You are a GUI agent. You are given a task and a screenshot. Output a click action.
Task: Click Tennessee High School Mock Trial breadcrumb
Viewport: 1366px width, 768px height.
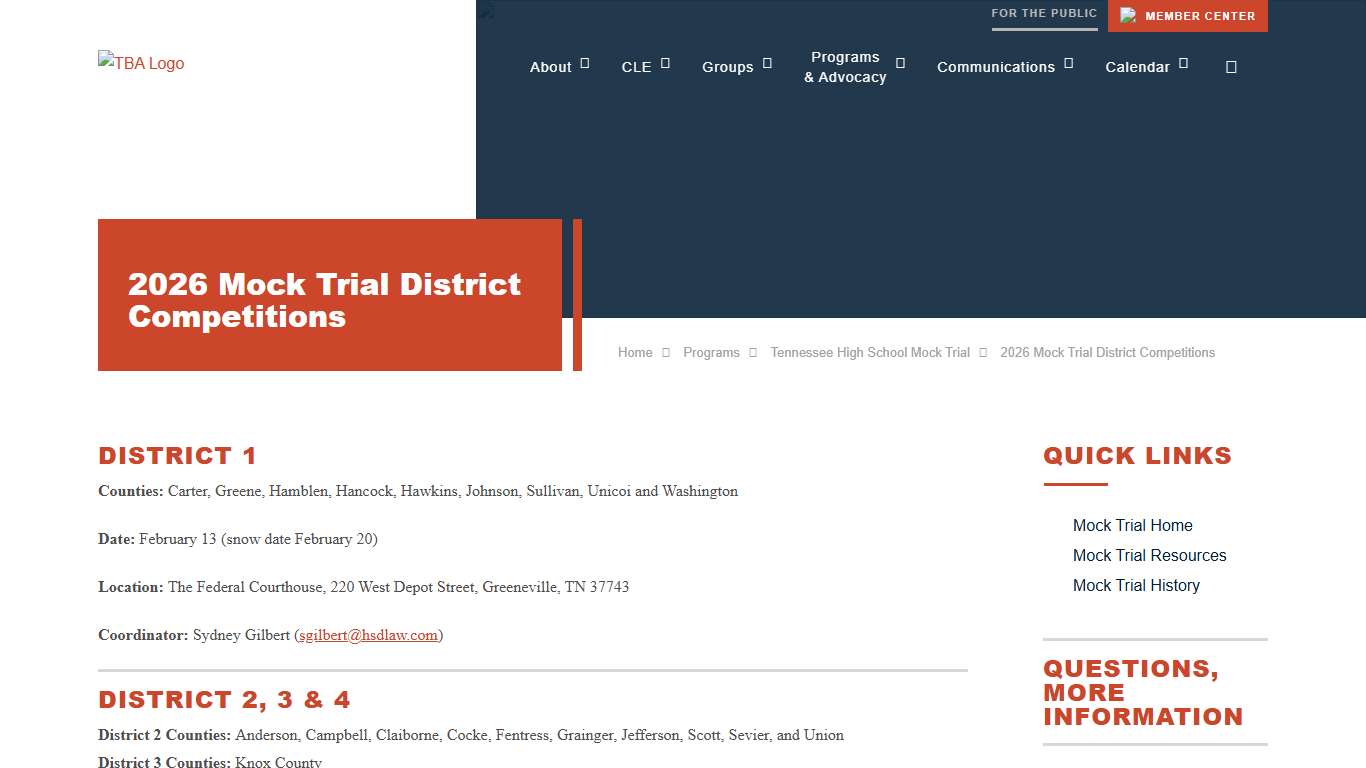(x=869, y=352)
